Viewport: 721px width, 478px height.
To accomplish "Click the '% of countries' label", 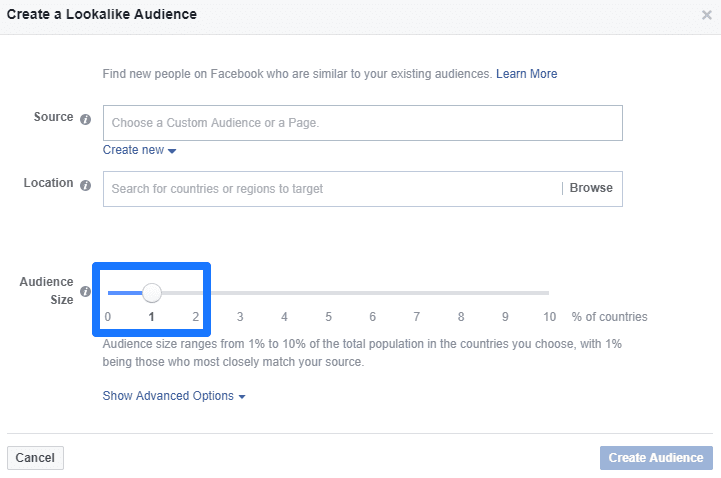I will pyautogui.click(x=609, y=317).
